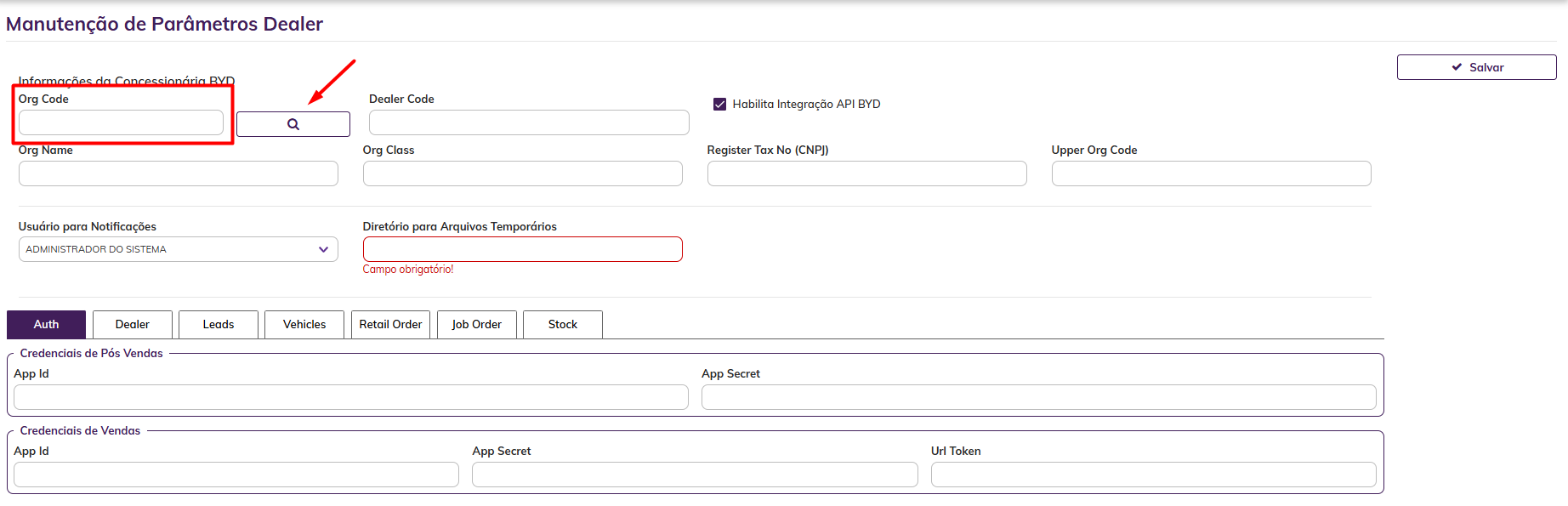
Task: Click the Org Class input field
Action: click(x=522, y=173)
